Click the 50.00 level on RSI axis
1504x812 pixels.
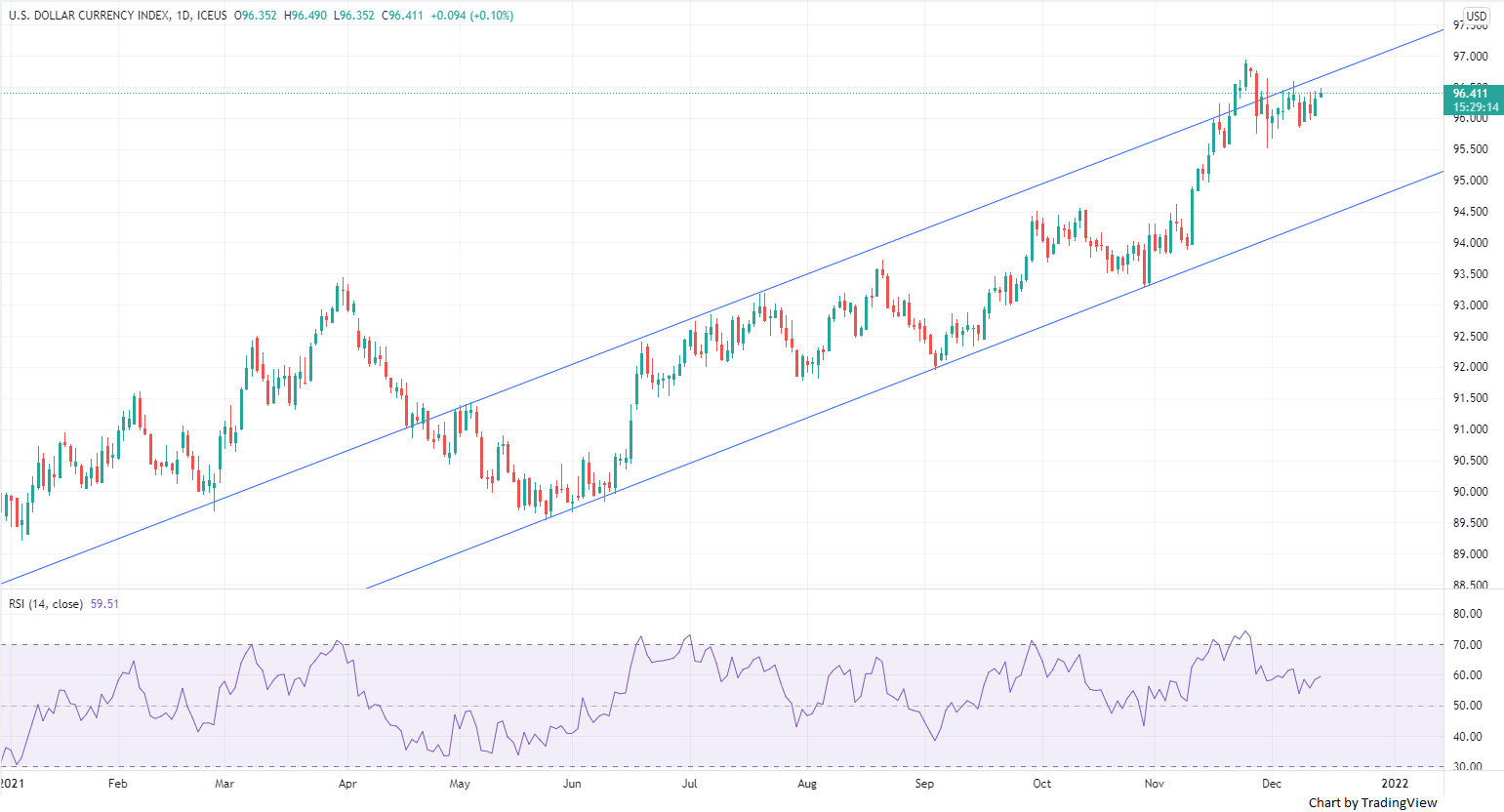pos(1468,706)
